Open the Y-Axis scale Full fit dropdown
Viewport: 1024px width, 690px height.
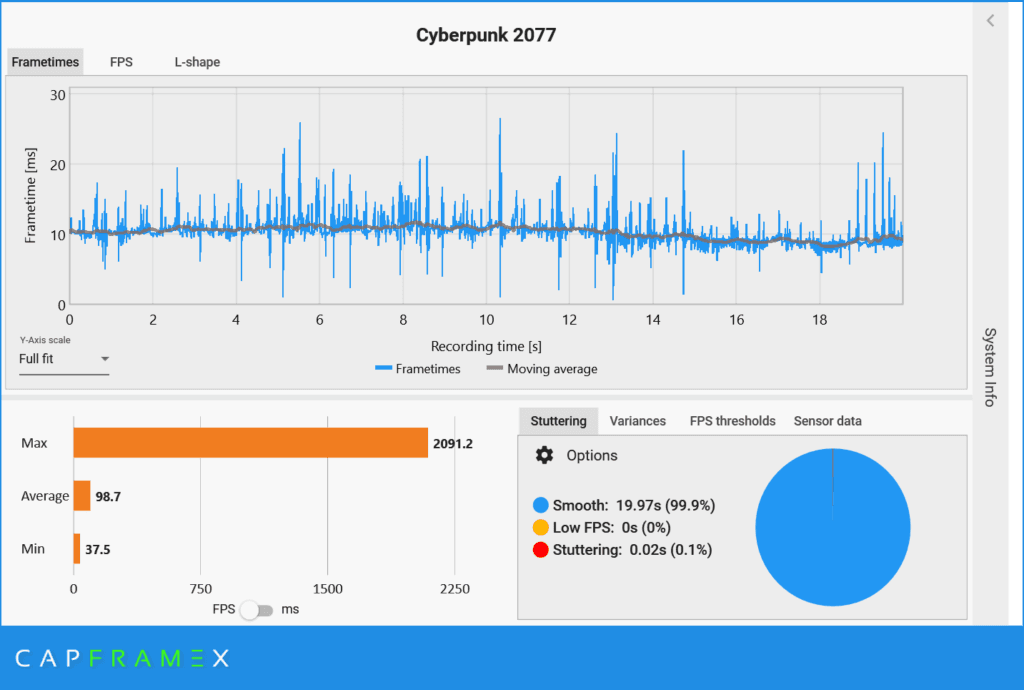[x=63, y=359]
